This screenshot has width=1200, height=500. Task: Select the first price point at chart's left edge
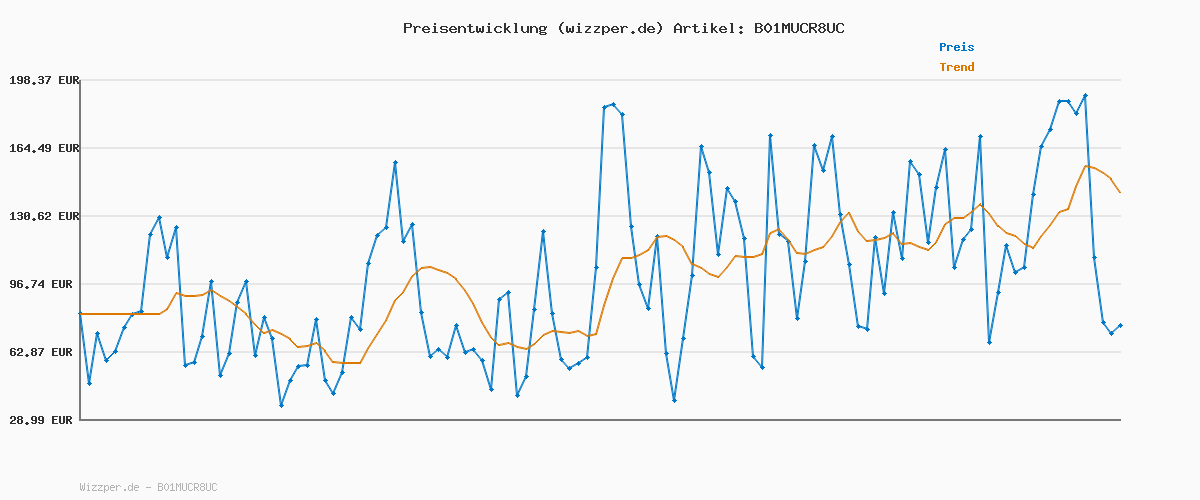click(x=80, y=314)
